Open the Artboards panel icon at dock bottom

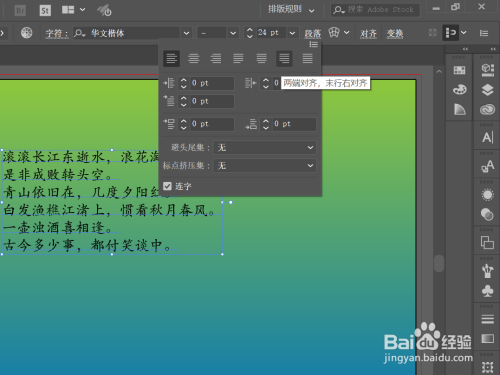click(487, 367)
